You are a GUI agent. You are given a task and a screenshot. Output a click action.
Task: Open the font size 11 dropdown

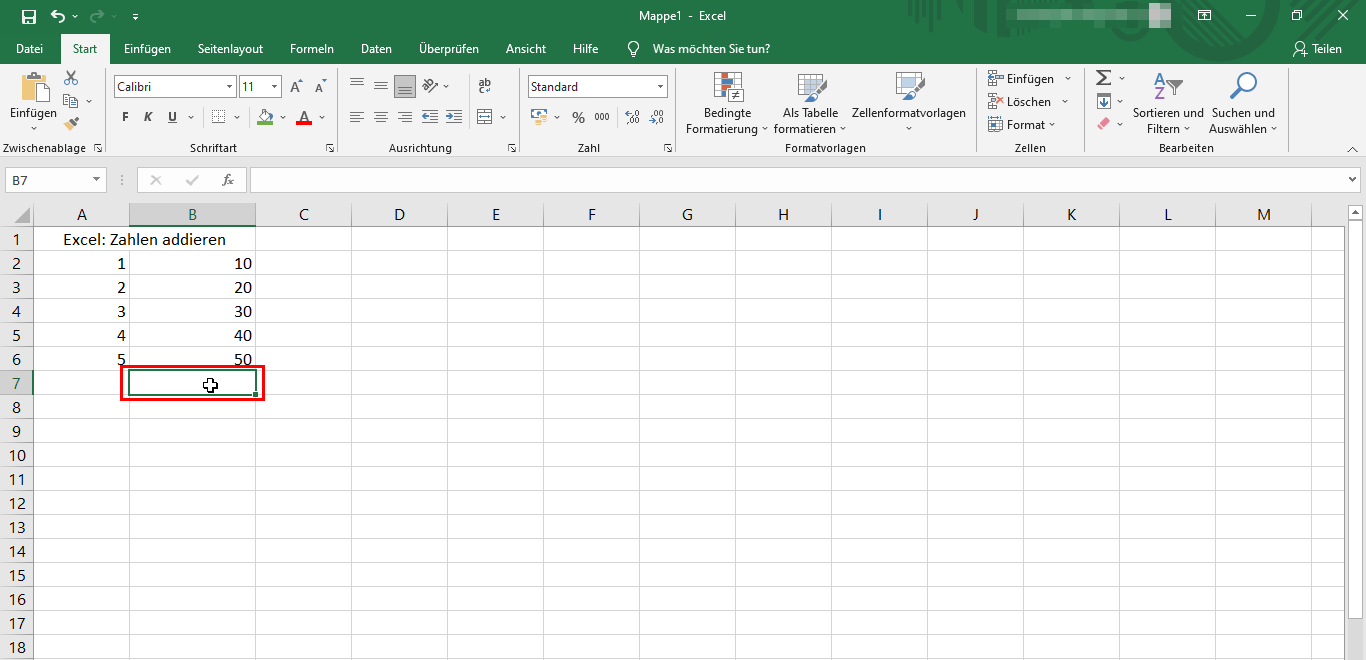tap(274, 87)
